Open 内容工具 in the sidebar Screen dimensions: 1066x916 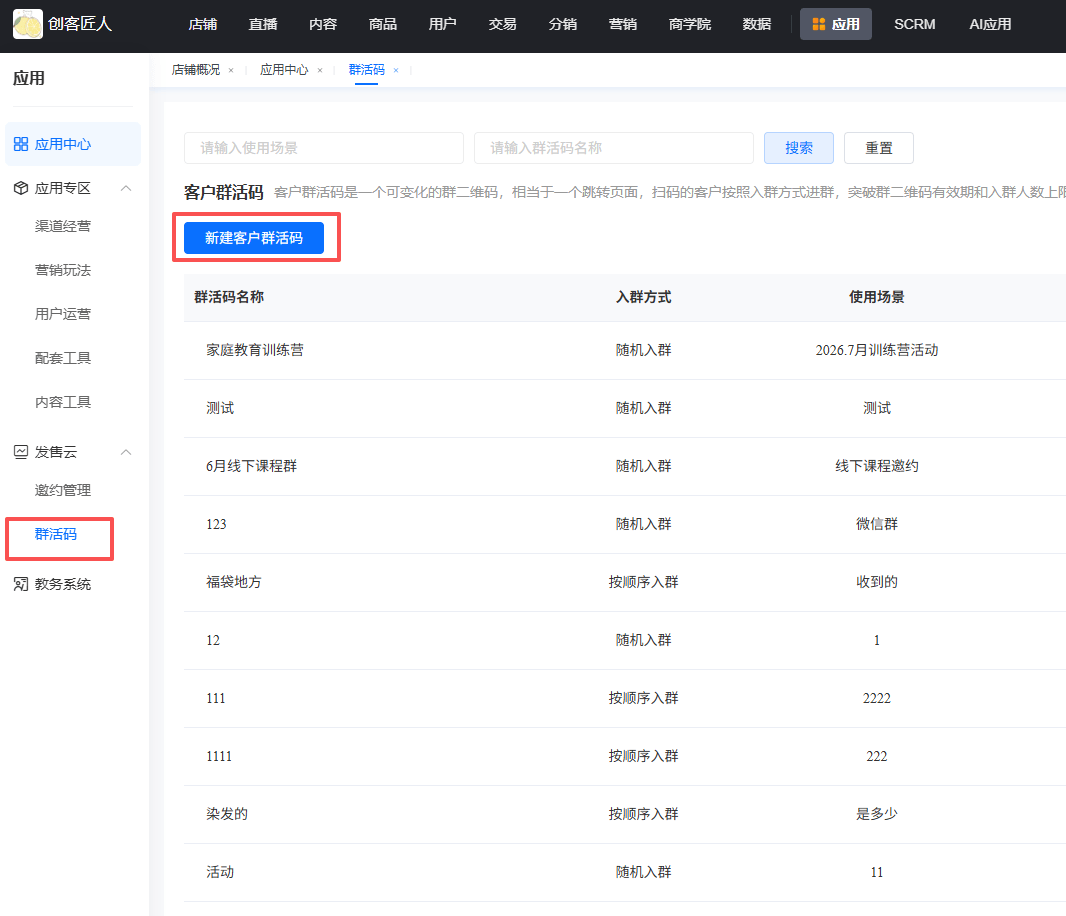[63, 402]
